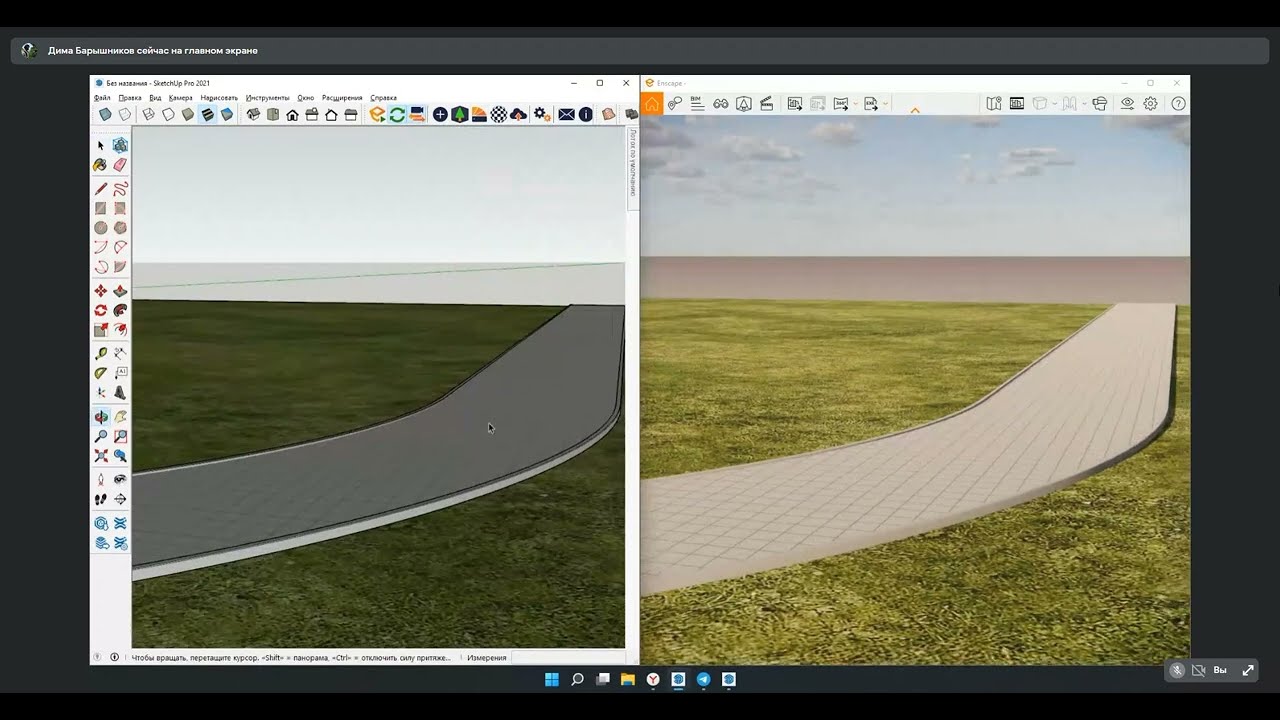Expand panorama export dropdown arrow
Image resolution: width=1280 pixels, height=720 pixels.
tap(857, 104)
